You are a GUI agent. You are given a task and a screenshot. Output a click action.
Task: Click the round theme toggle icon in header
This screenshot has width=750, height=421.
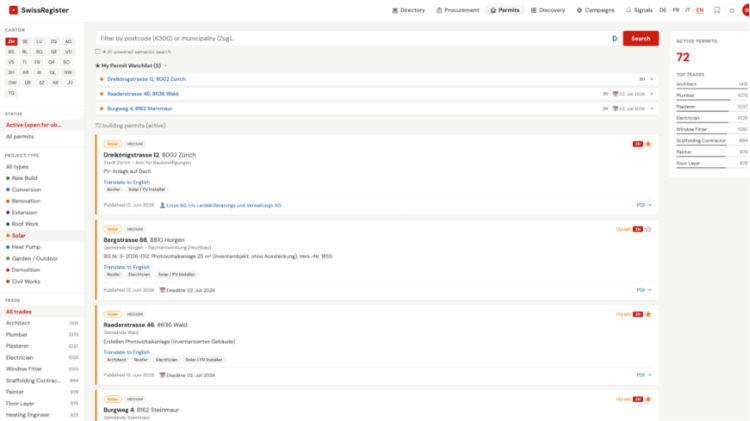click(731, 11)
